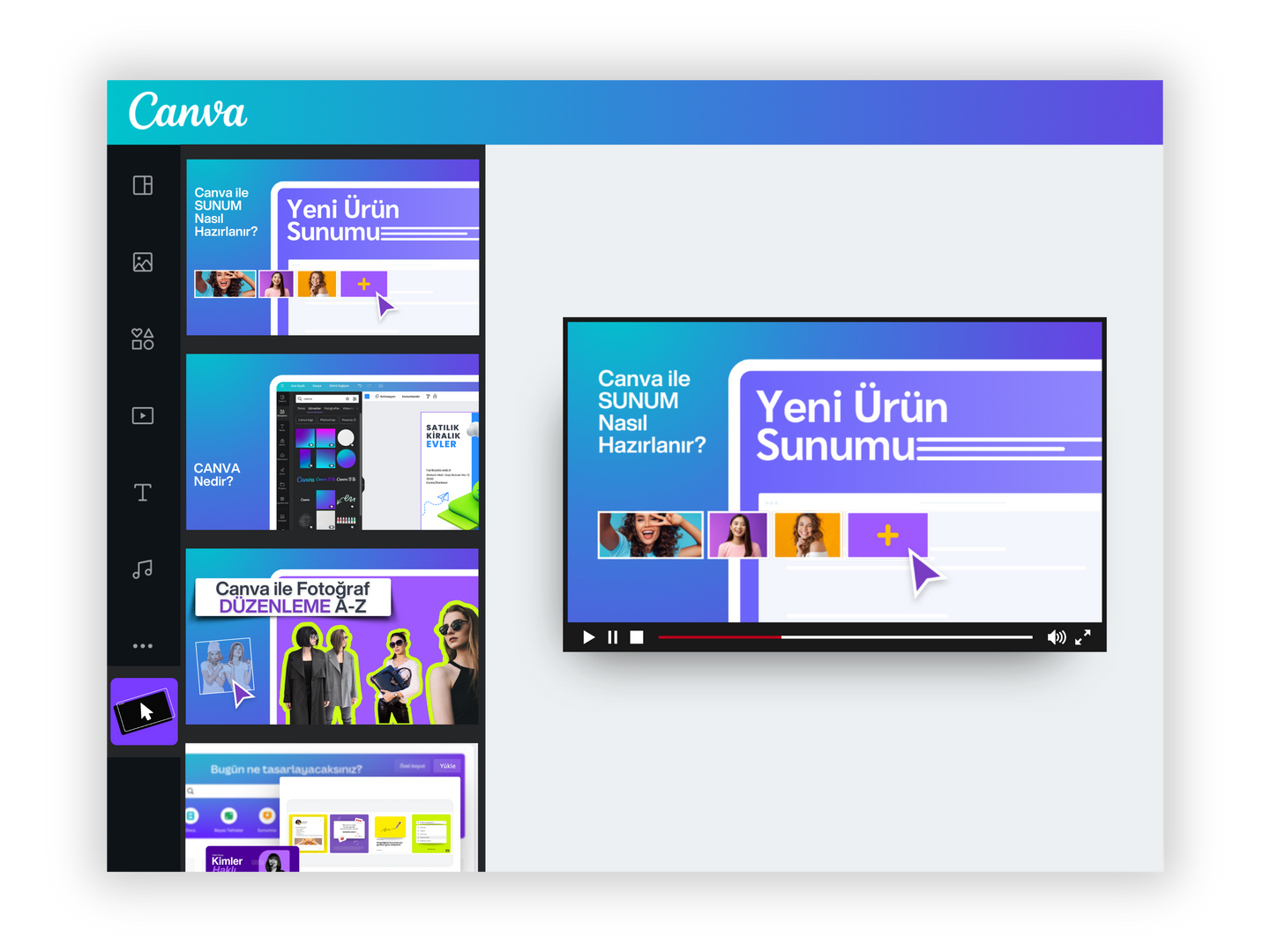Pause the video in the player
Image resolution: width=1270 pixels, height=952 pixels.
[x=613, y=637]
